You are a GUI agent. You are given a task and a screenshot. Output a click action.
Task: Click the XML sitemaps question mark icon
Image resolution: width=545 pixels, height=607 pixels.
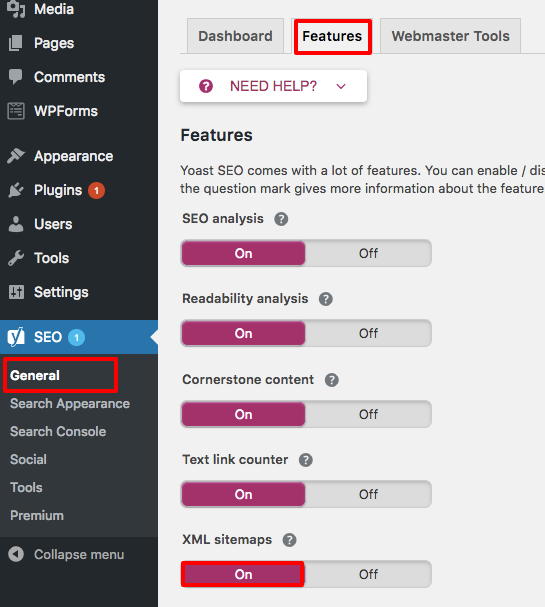[290, 540]
